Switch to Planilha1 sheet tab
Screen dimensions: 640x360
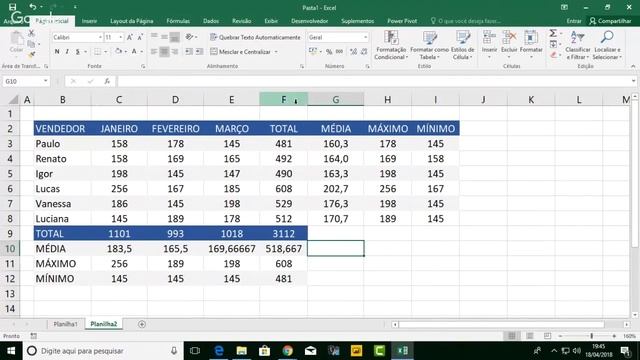pyautogui.click(x=65, y=324)
